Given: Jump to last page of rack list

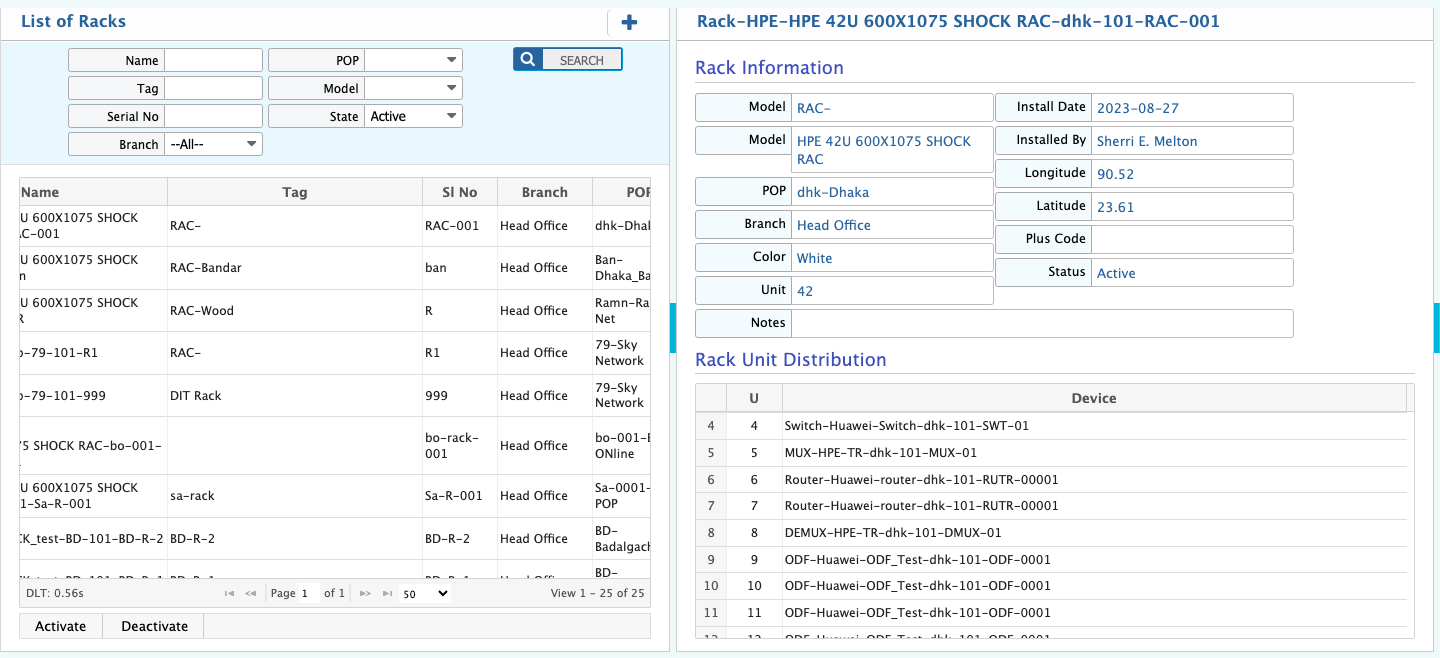Looking at the screenshot, I should (387, 593).
